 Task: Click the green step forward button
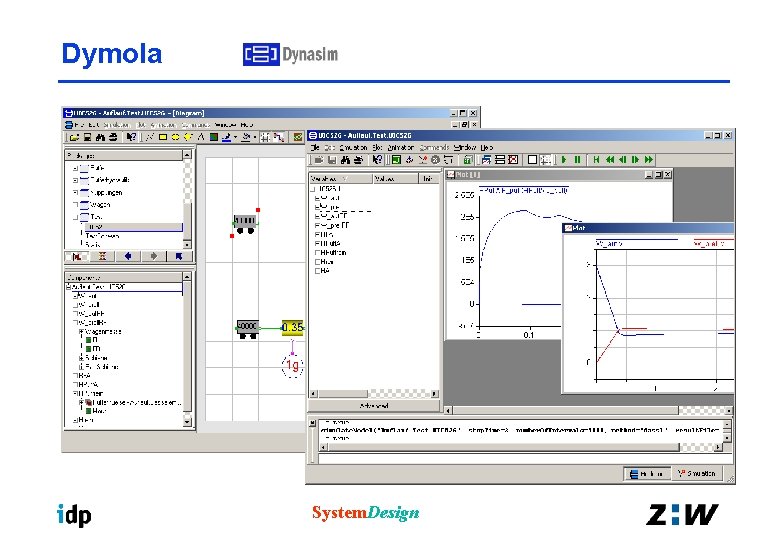pos(635,160)
